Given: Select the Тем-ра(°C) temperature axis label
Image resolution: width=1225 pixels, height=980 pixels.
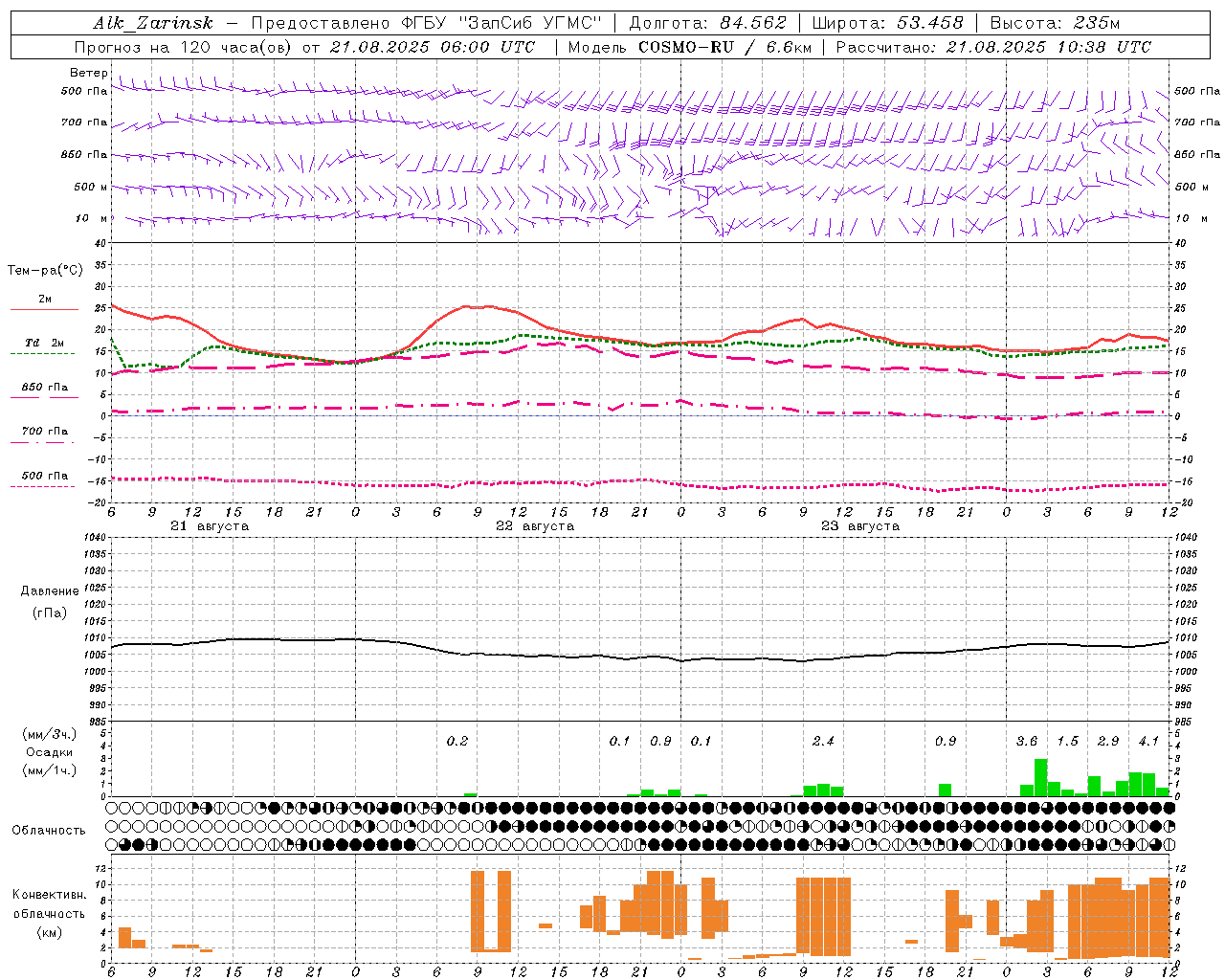Looking at the screenshot, I should tap(45, 271).
